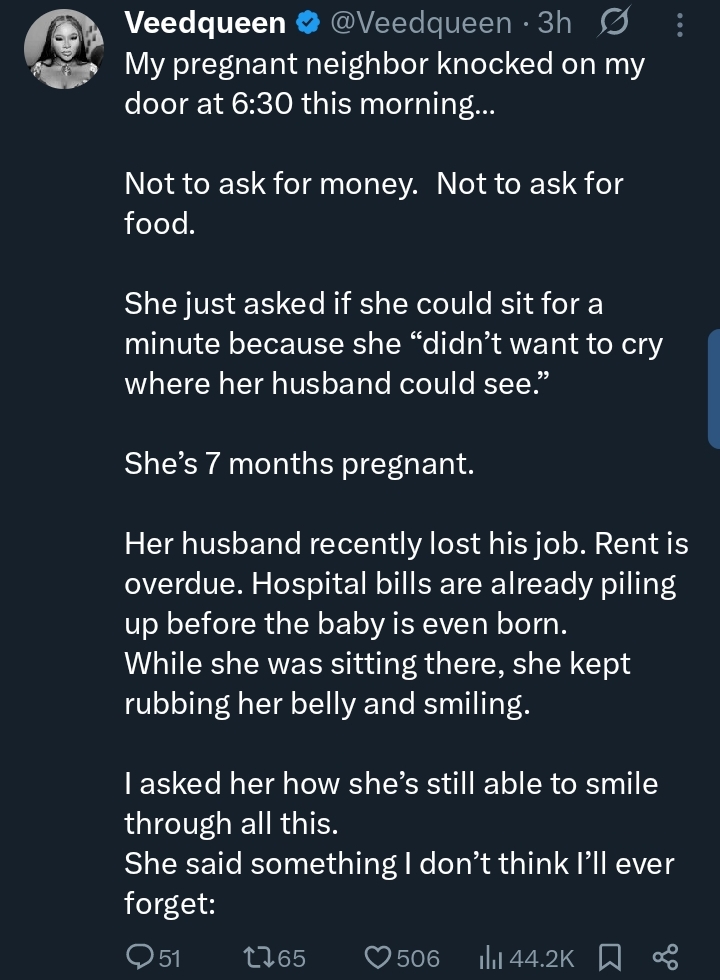720x980 pixels.
Task: Open the views analytics bar icon
Action: [x=491, y=957]
